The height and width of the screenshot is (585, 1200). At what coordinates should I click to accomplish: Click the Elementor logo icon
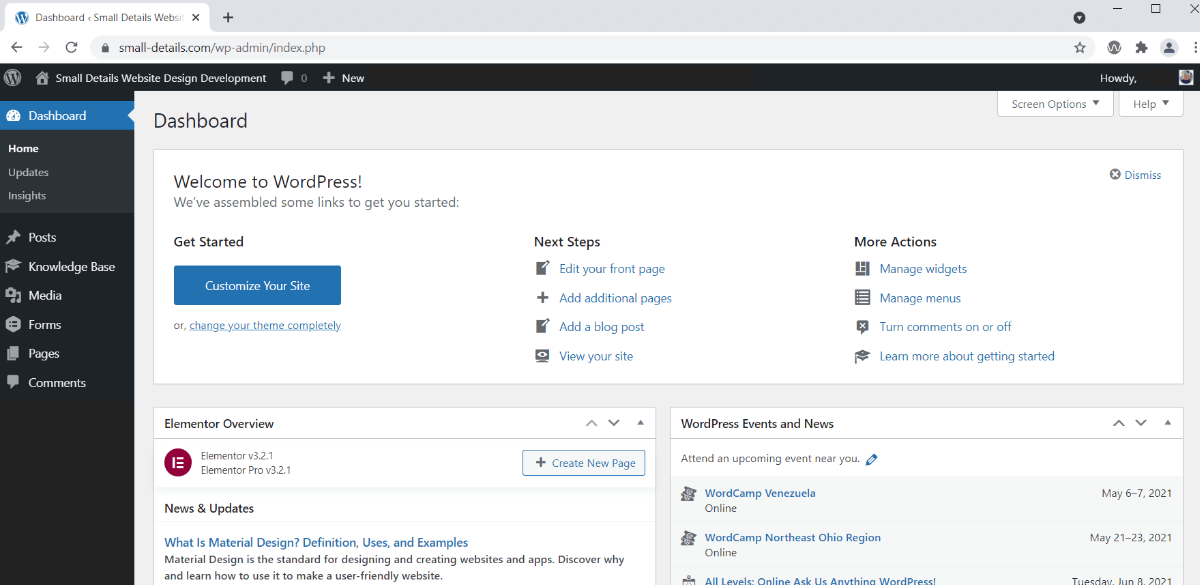coord(178,462)
